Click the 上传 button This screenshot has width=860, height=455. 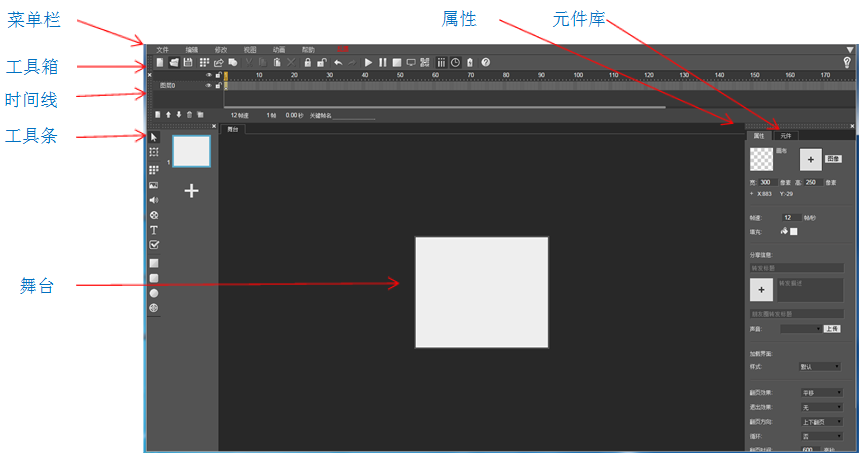(x=832, y=328)
